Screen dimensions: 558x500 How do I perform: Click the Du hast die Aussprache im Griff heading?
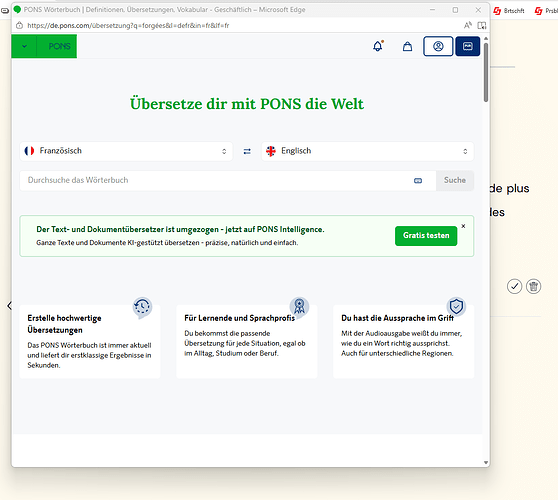pos(398,318)
